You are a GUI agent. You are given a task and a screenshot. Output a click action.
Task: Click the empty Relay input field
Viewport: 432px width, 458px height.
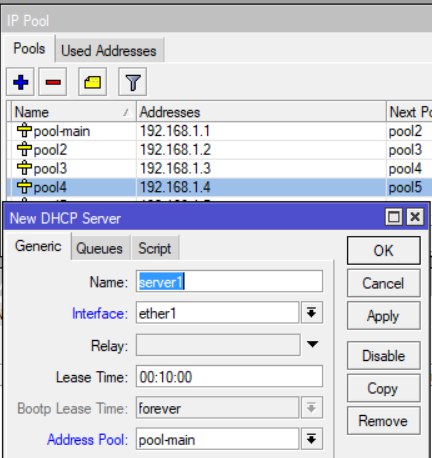click(218, 345)
